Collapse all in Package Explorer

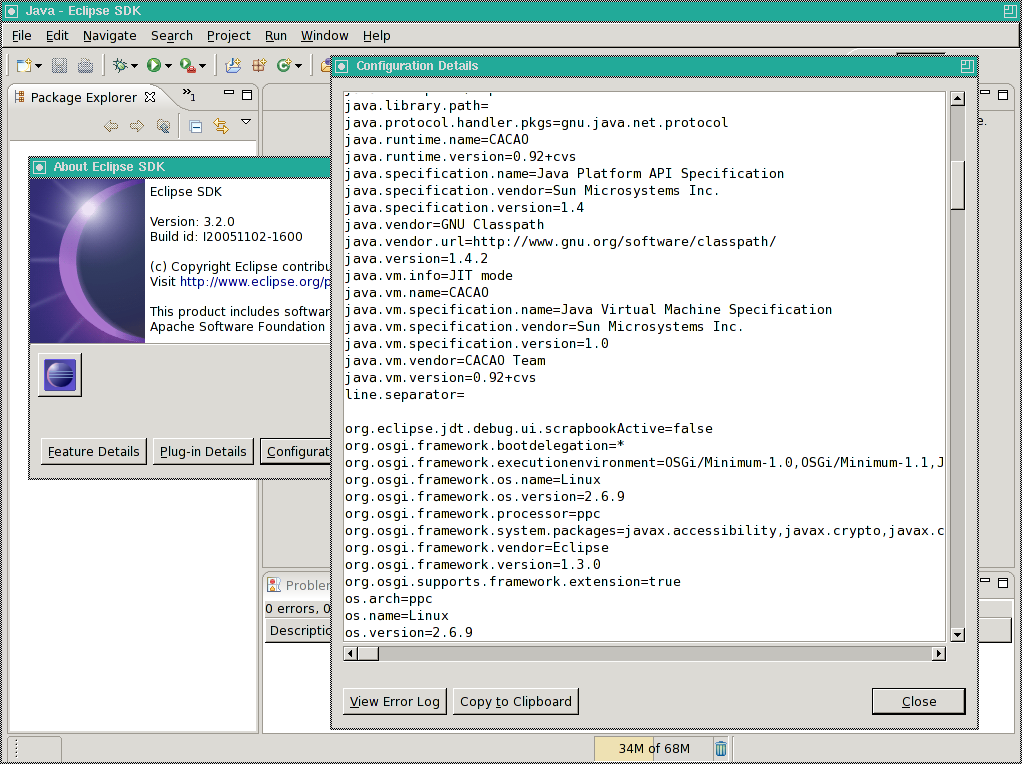pos(196,126)
